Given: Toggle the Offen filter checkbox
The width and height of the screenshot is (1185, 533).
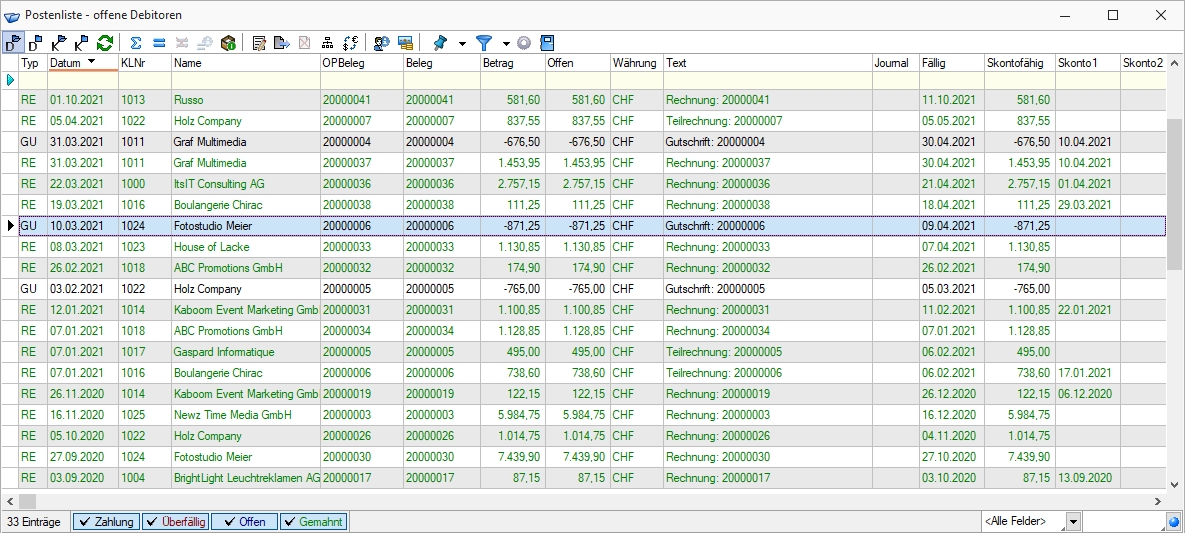Looking at the screenshot, I should point(244,522).
